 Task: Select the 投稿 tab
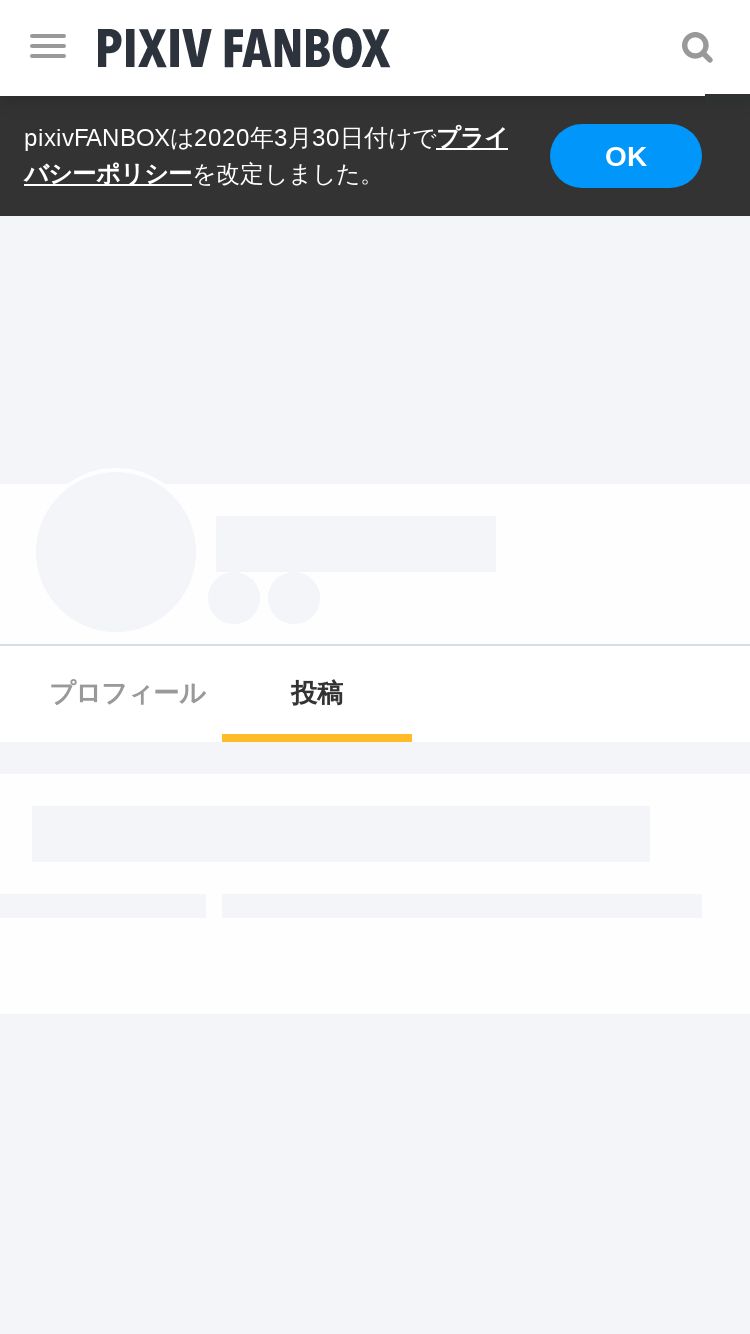(x=317, y=693)
